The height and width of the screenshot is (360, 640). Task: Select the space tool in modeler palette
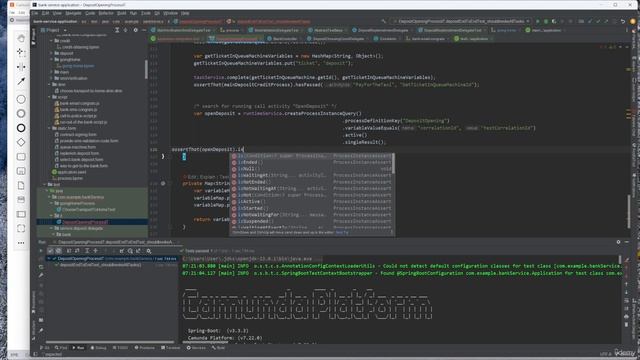(x=21, y=67)
